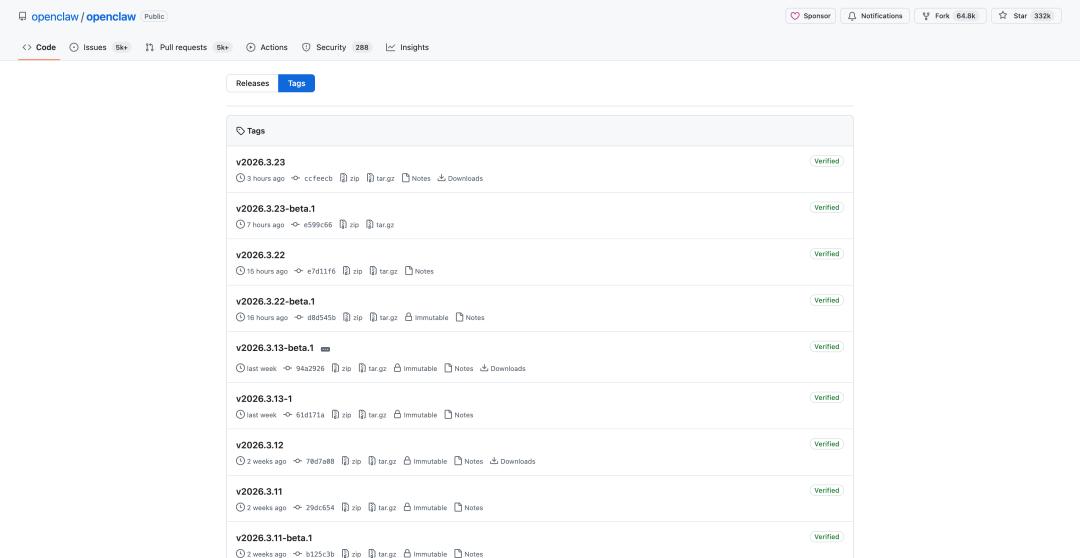Open Notes for v2026.3.22
This screenshot has height=558, width=1080.
point(419,271)
